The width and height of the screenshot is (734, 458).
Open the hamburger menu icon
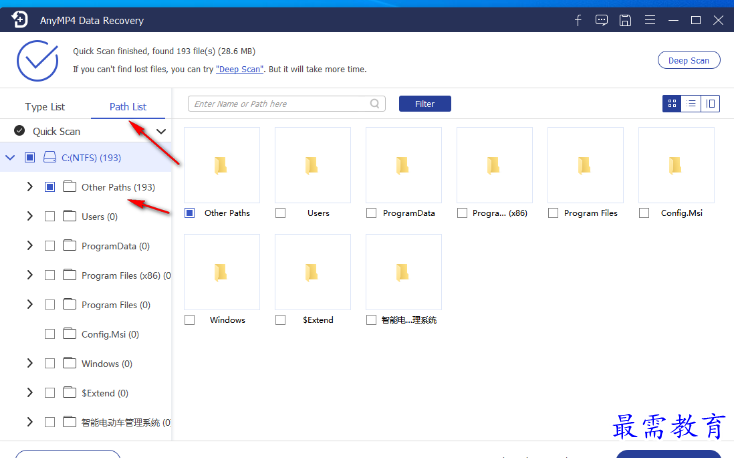point(650,20)
